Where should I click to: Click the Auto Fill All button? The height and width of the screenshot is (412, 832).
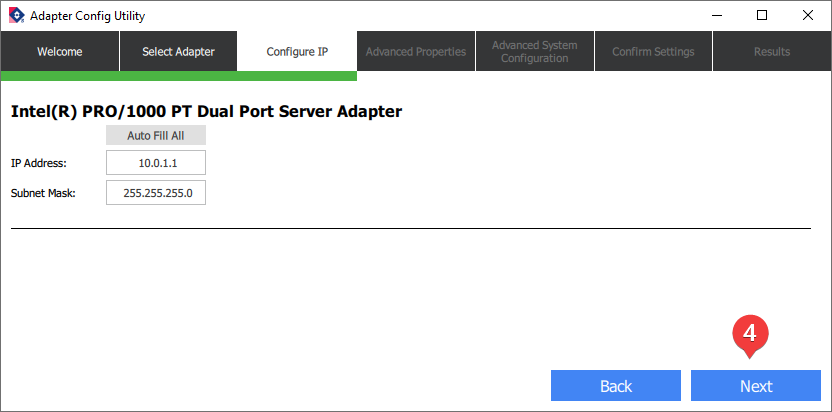(x=156, y=135)
